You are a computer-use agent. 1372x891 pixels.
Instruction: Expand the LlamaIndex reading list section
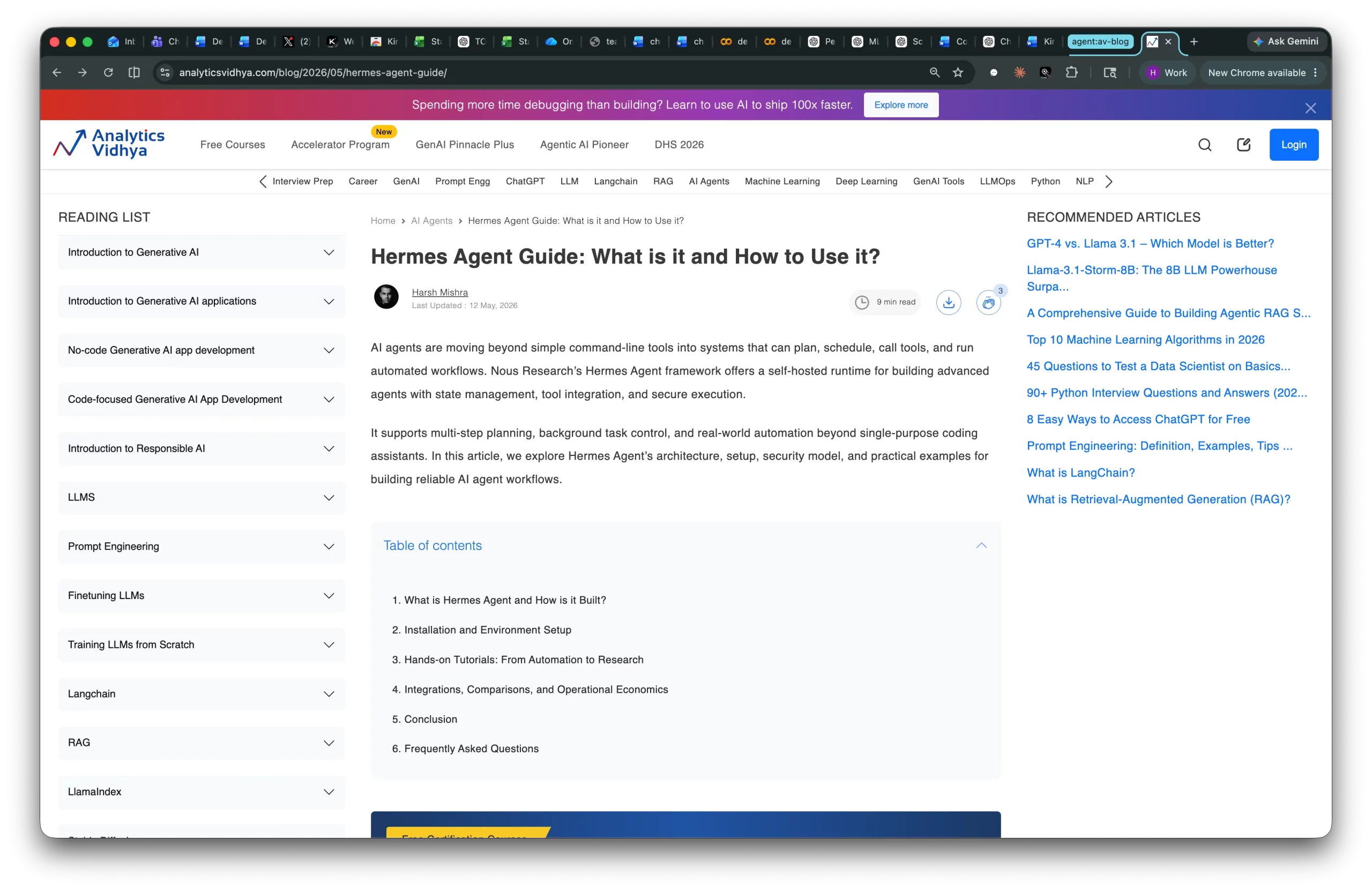coord(201,792)
